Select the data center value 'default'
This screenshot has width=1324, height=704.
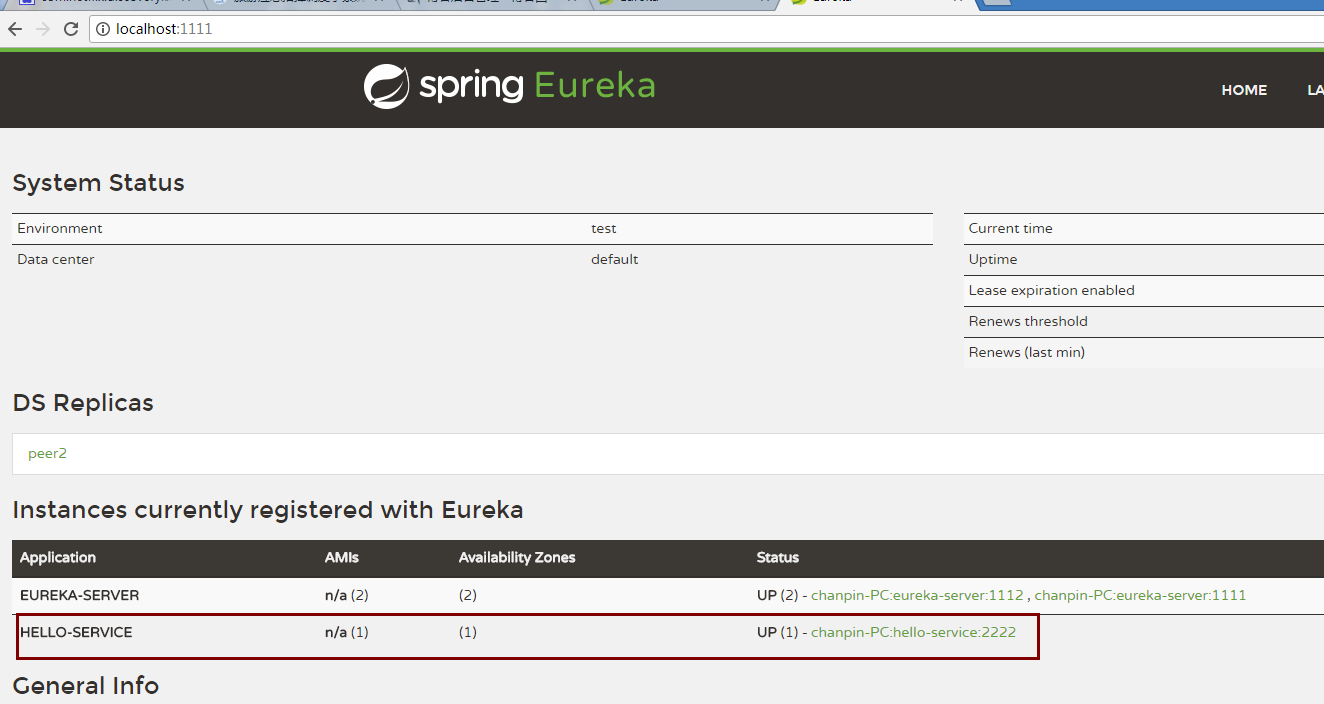tap(614, 259)
